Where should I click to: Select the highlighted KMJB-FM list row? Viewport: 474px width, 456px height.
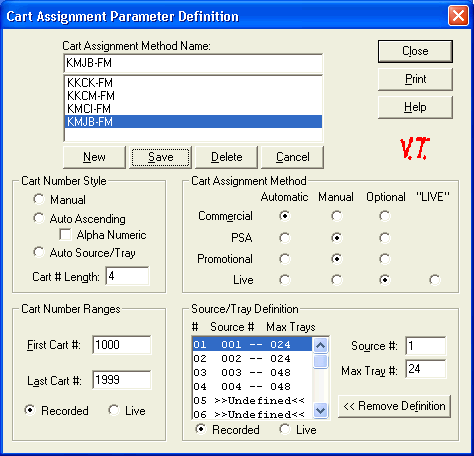tap(193, 122)
